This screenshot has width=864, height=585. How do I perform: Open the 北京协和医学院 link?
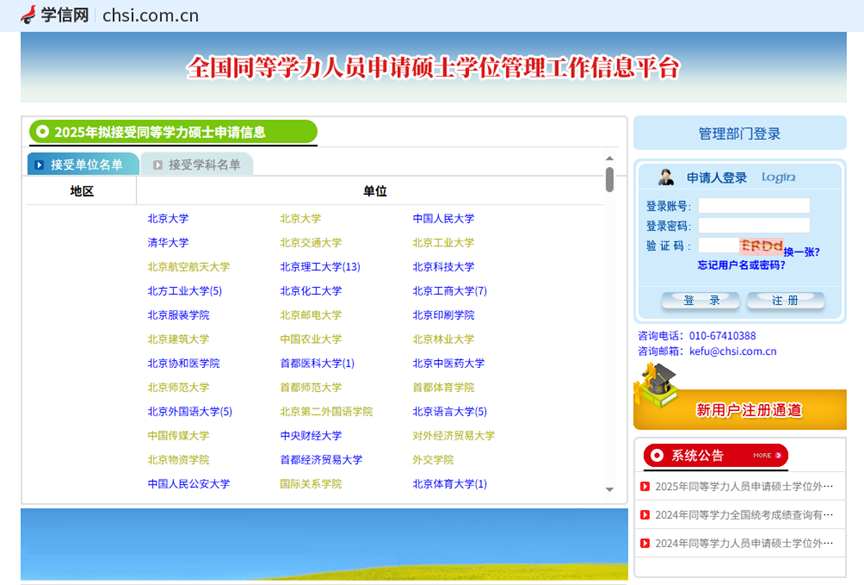(183, 364)
